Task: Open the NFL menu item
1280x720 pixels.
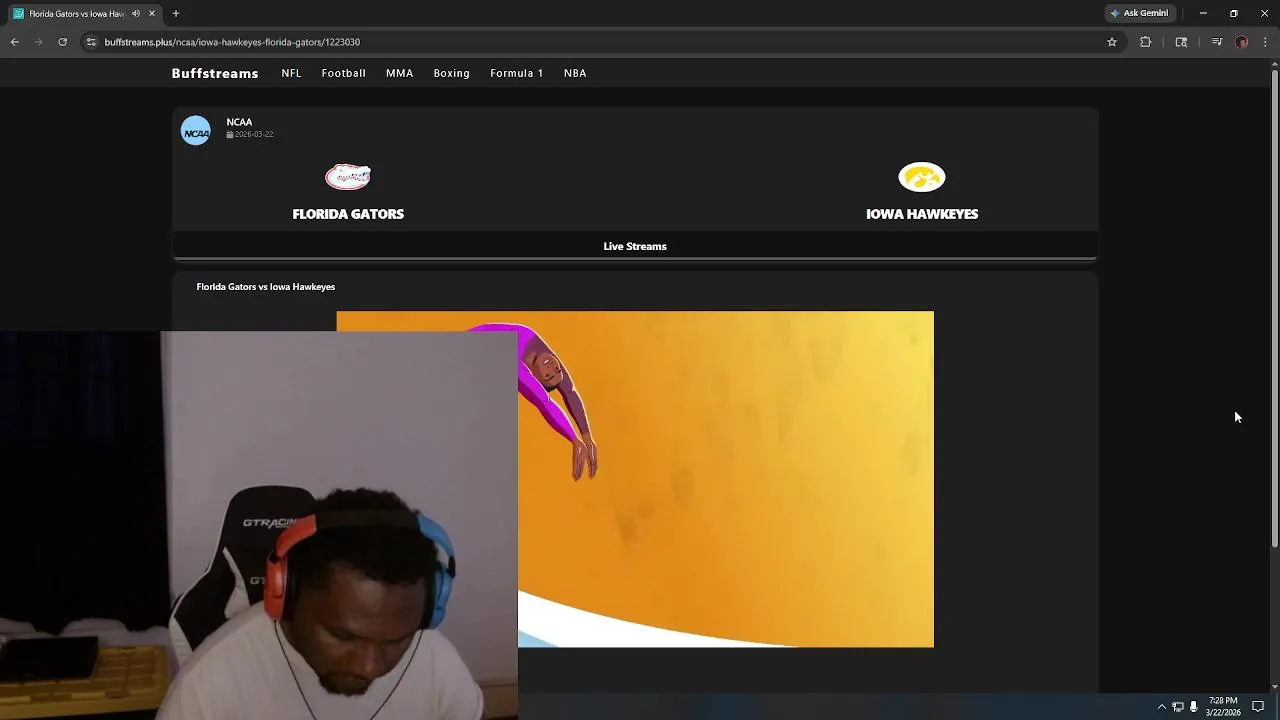Action: click(291, 73)
